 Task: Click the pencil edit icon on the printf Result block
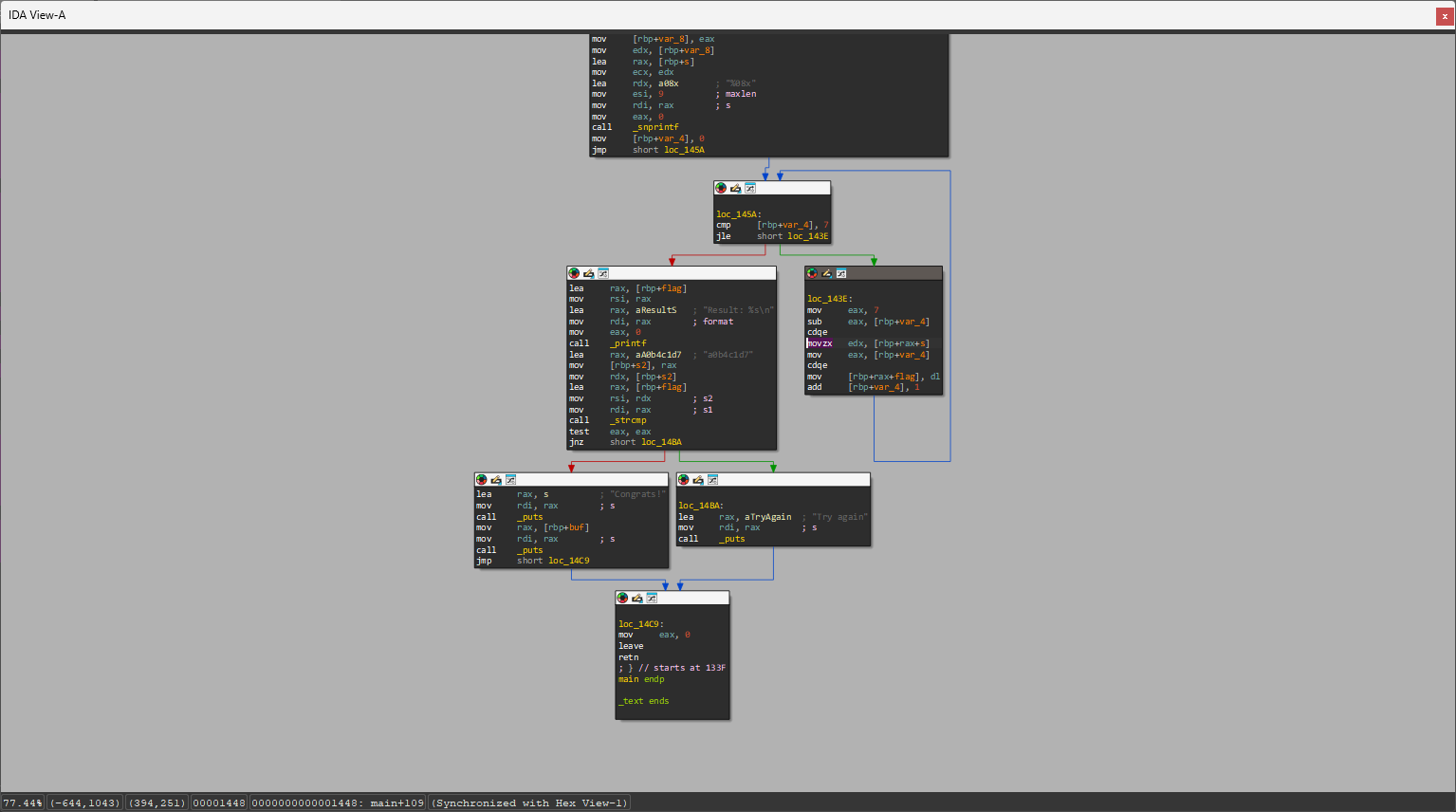[x=588, y=273]
